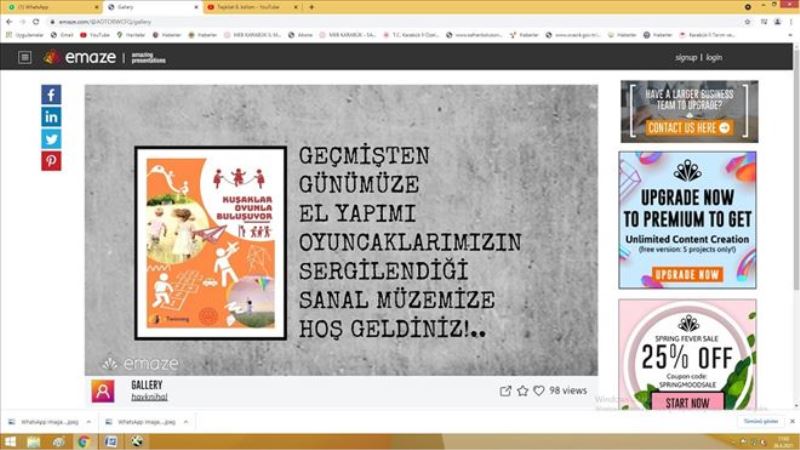Favorite the presentation with star icon
The image size is (800, 450).
[x=522, y=391]
